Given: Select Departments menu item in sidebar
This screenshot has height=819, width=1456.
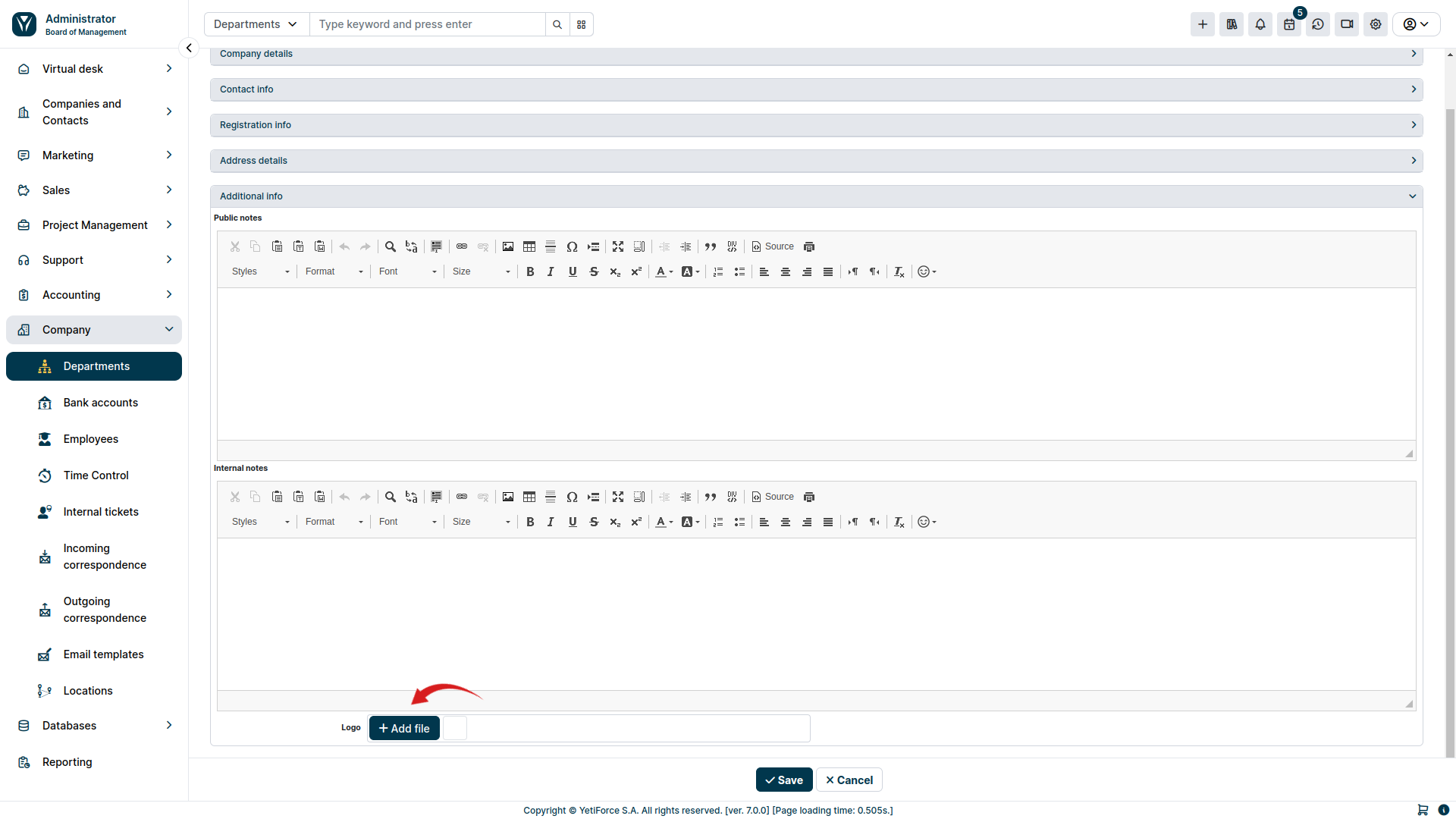Looking at the screenshot, I should (96, 366).
